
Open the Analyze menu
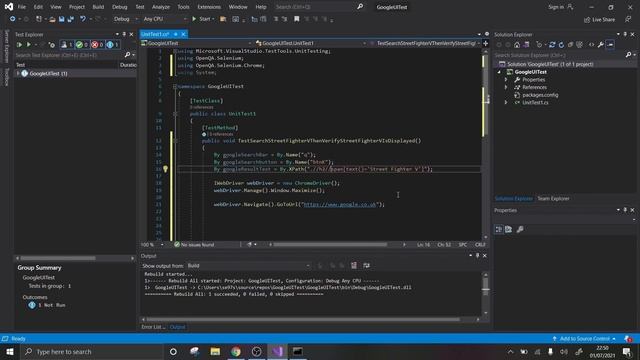[x=161, y=7]
